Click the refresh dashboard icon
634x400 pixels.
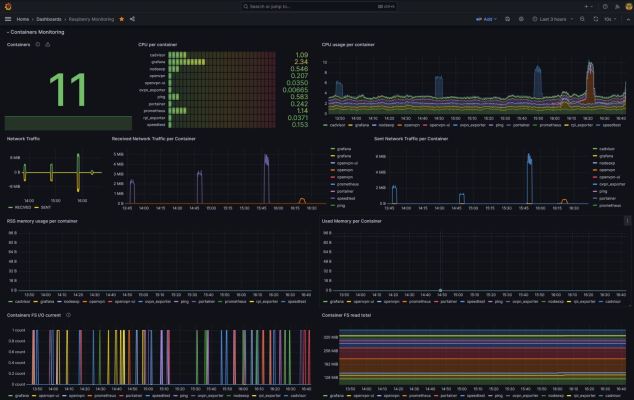(596, 19)
